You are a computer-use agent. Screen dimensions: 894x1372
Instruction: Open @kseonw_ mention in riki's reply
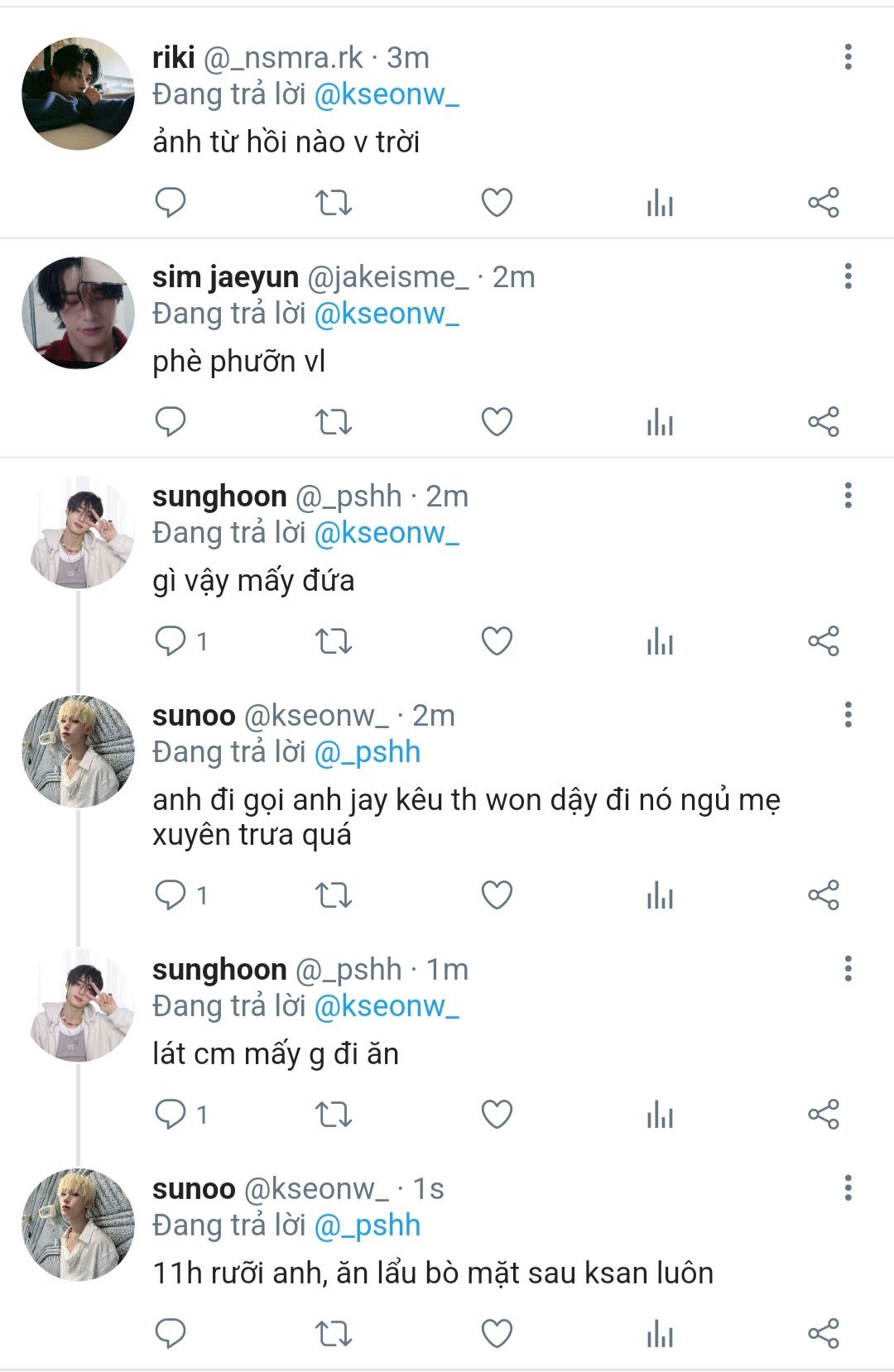coord(387,95)
